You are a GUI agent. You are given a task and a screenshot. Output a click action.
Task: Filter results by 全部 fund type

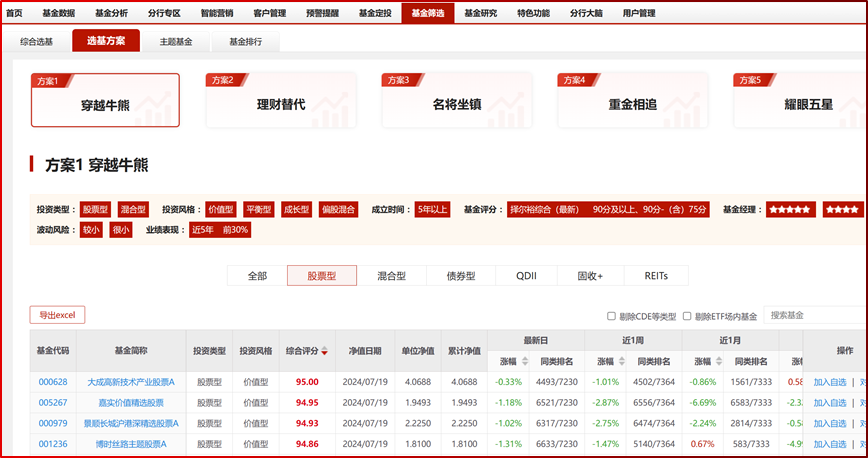257,276
